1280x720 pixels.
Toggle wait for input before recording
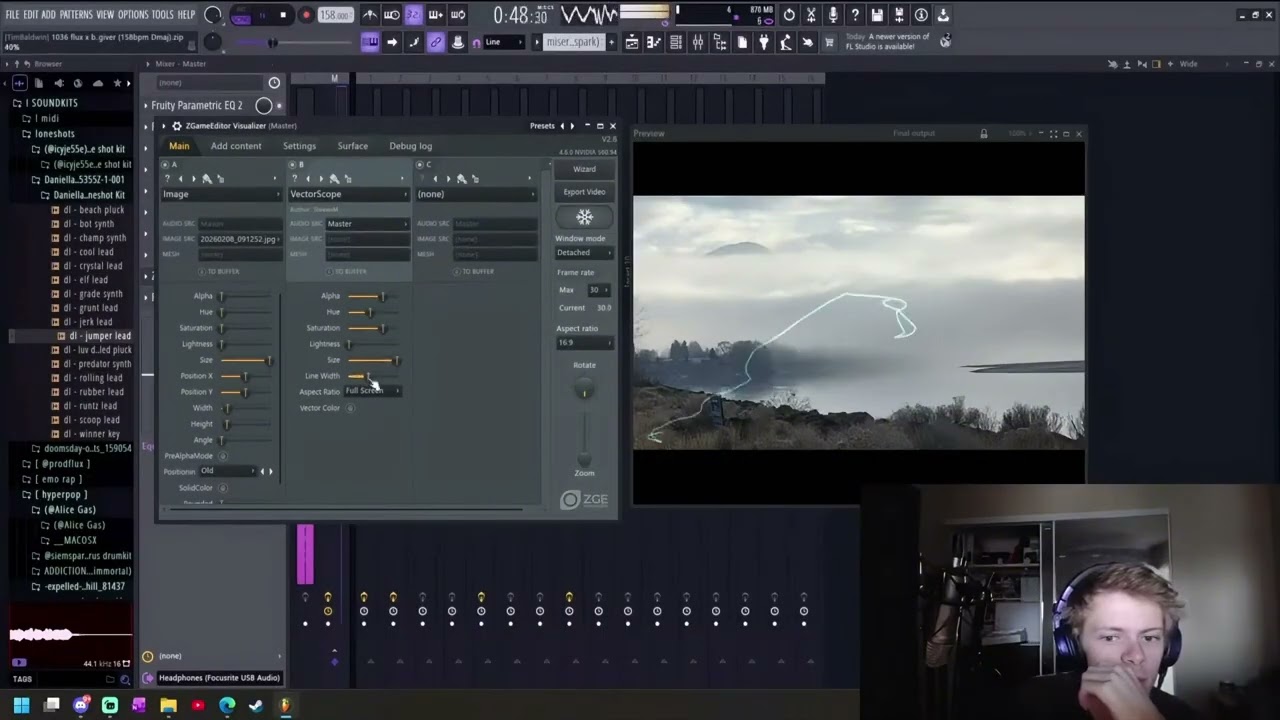coord(392,15)
